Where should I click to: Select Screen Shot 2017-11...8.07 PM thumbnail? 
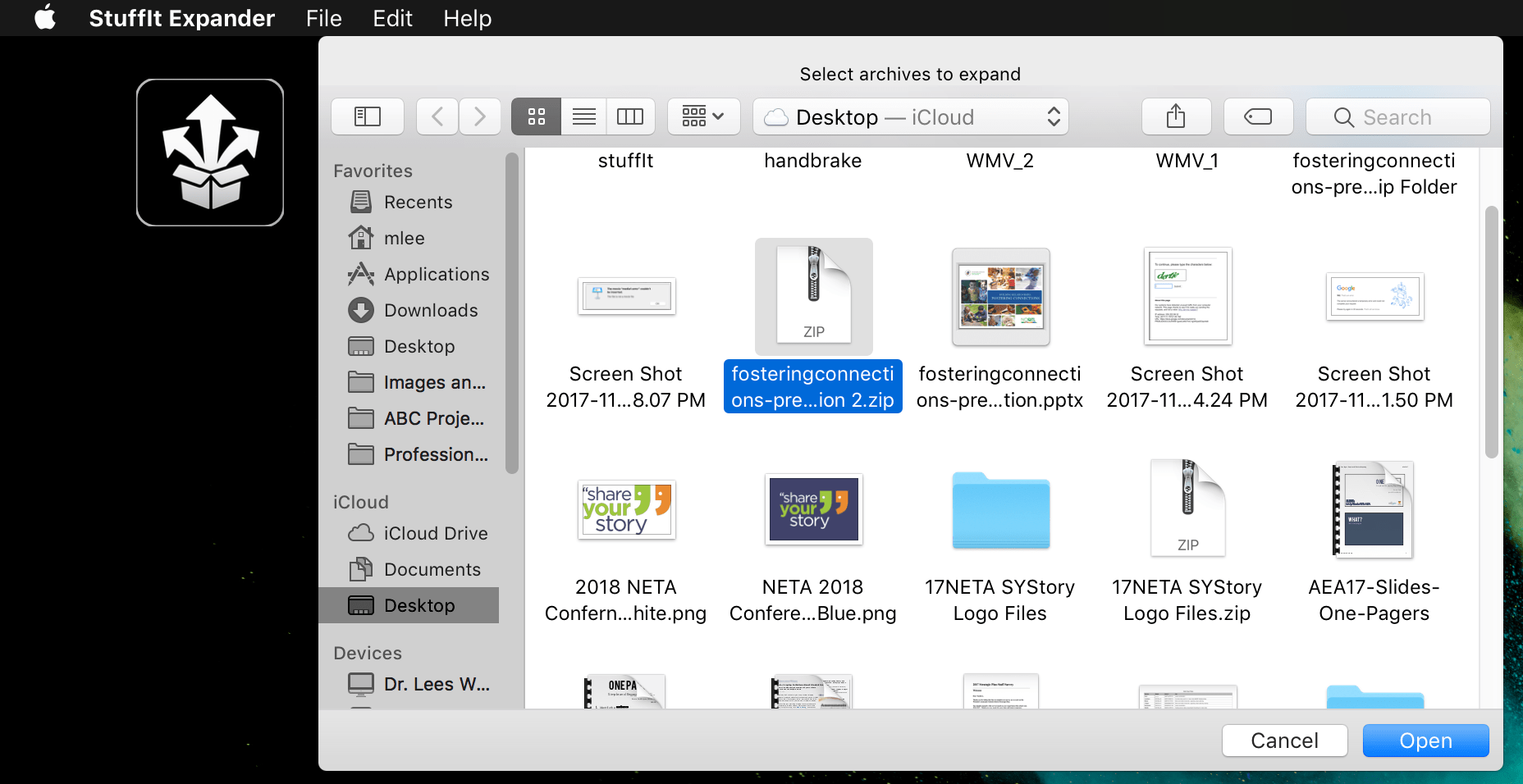click(626, 297)
